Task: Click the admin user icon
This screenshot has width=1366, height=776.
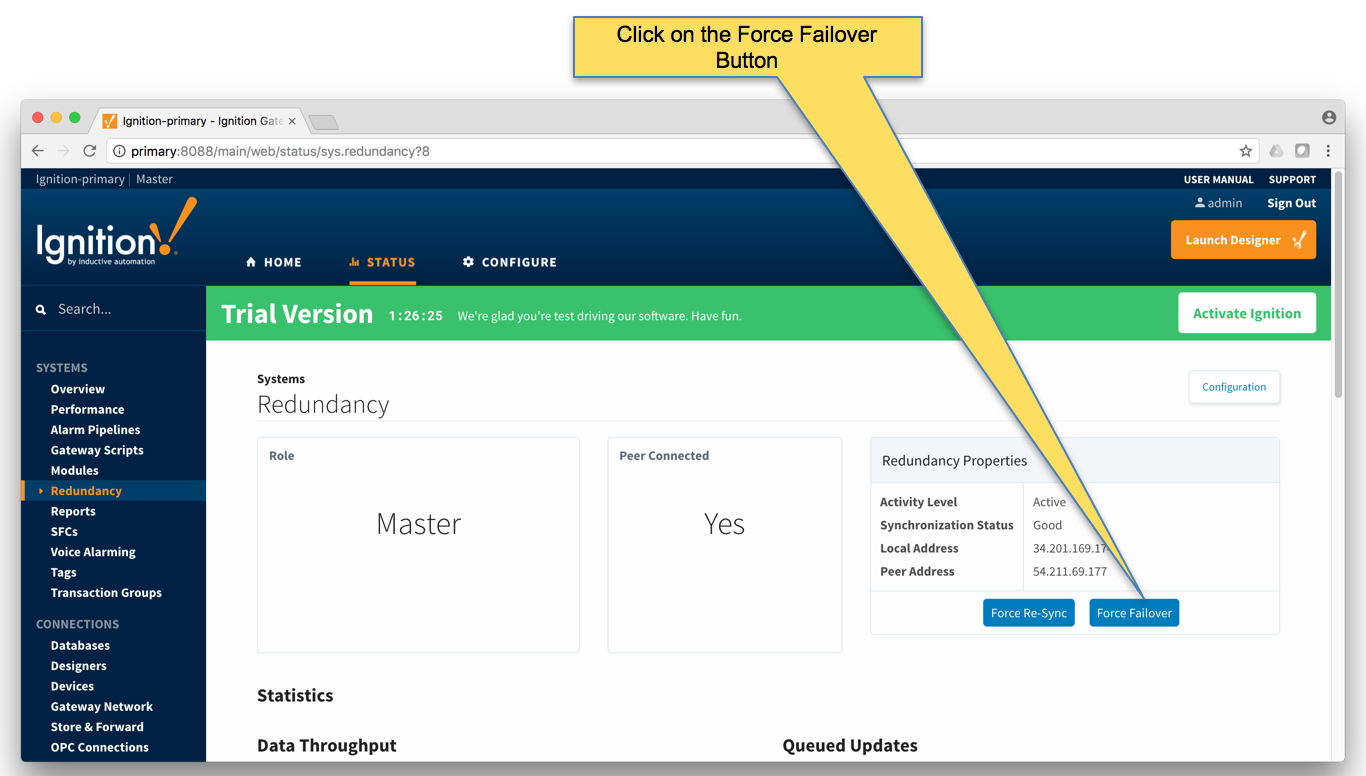Action: (1200, 203)
